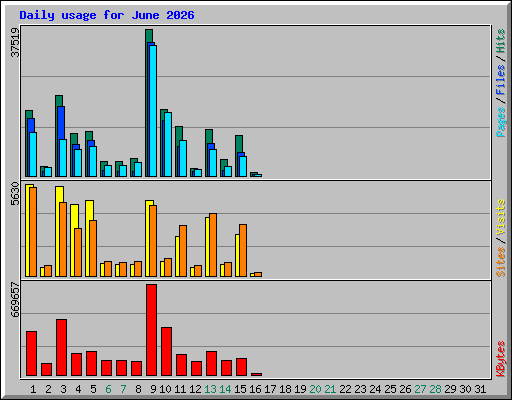Click day 24 on the x-axis
Image resolution: width=512 pixels, height=400 pixels.
[375, 389]
